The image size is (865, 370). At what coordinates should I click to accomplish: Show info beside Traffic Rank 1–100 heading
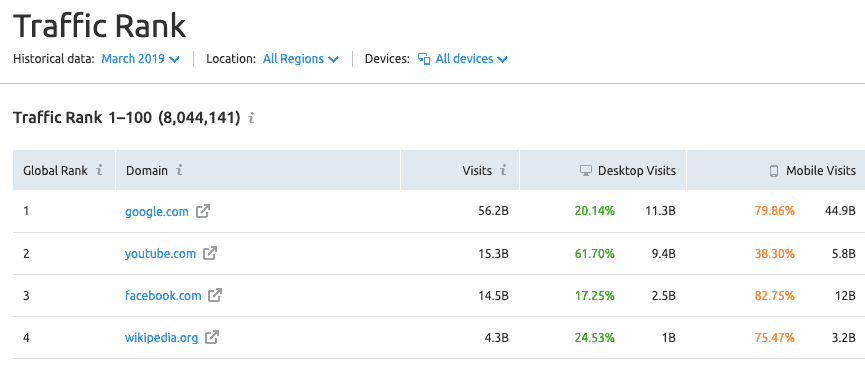pyautogui.click(x=252, y=118)
